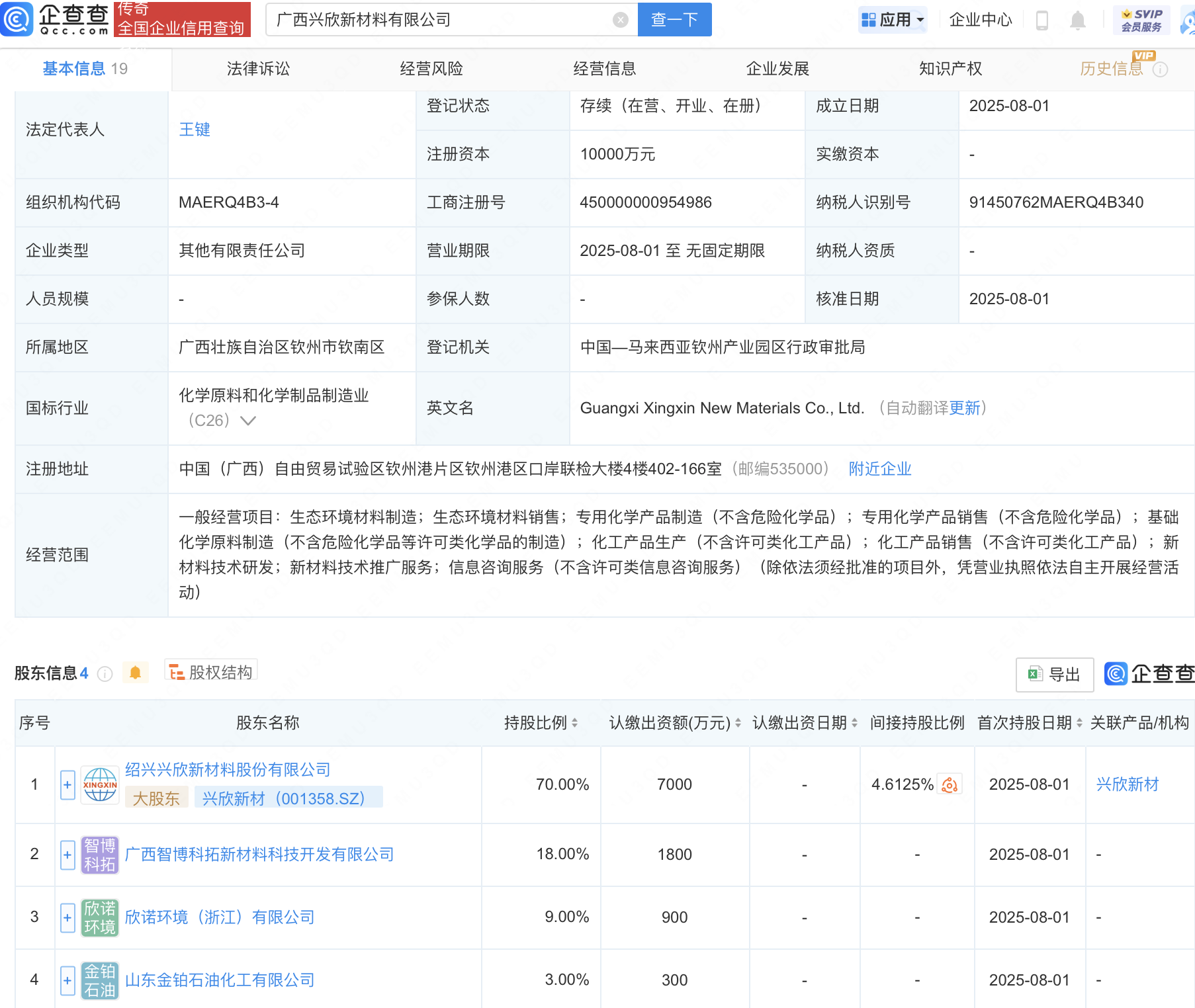Select 纳税人识别号 value 91450762MAERQ4B340

(1056, 202)
